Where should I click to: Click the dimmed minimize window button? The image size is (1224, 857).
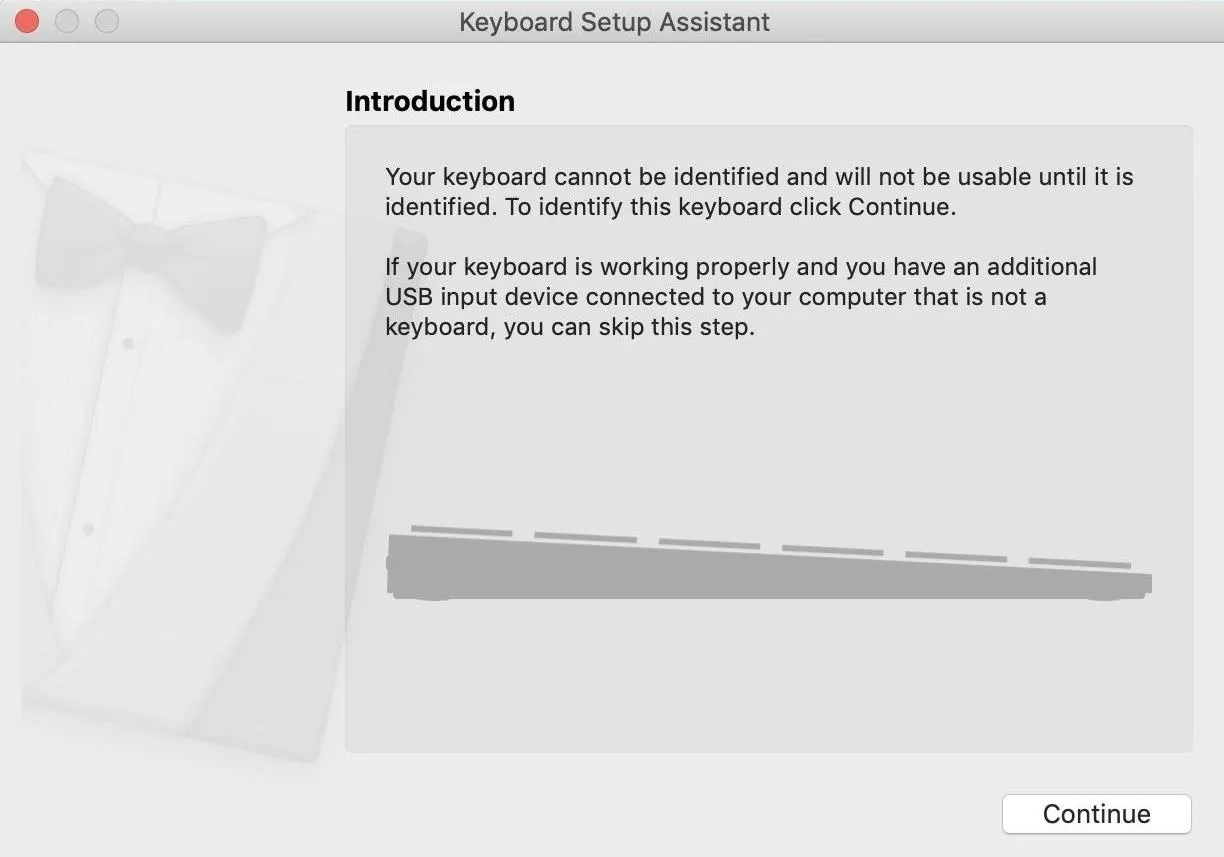coord(67,20)
